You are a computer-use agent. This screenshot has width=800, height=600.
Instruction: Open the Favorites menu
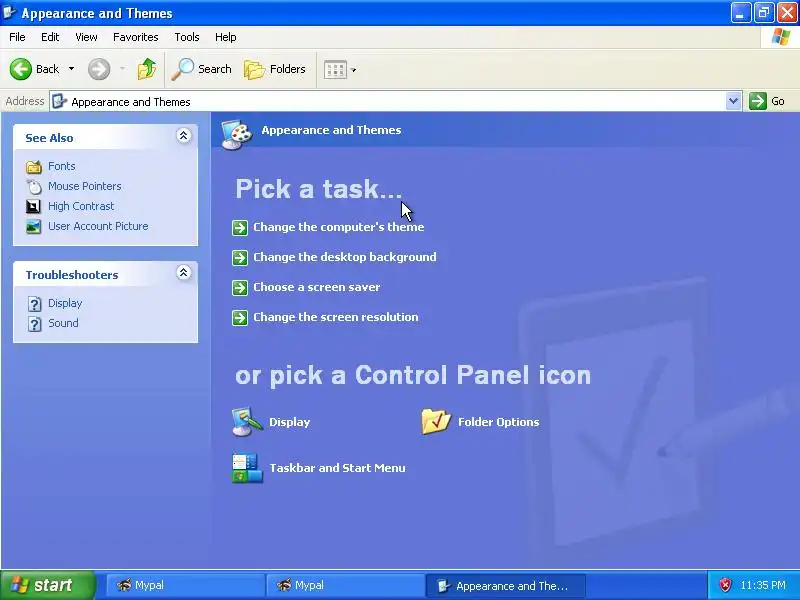[x=136, y=37]
